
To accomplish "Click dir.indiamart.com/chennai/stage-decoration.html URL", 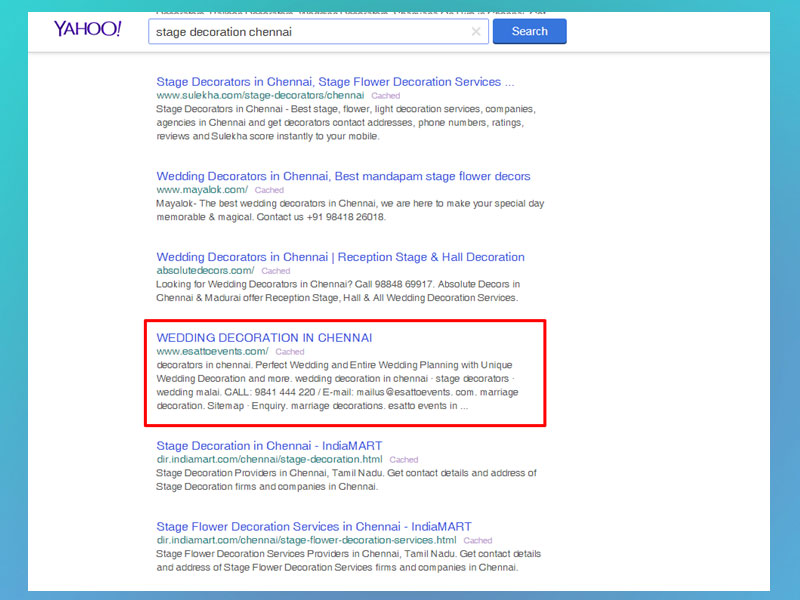I will click(269, 459).
